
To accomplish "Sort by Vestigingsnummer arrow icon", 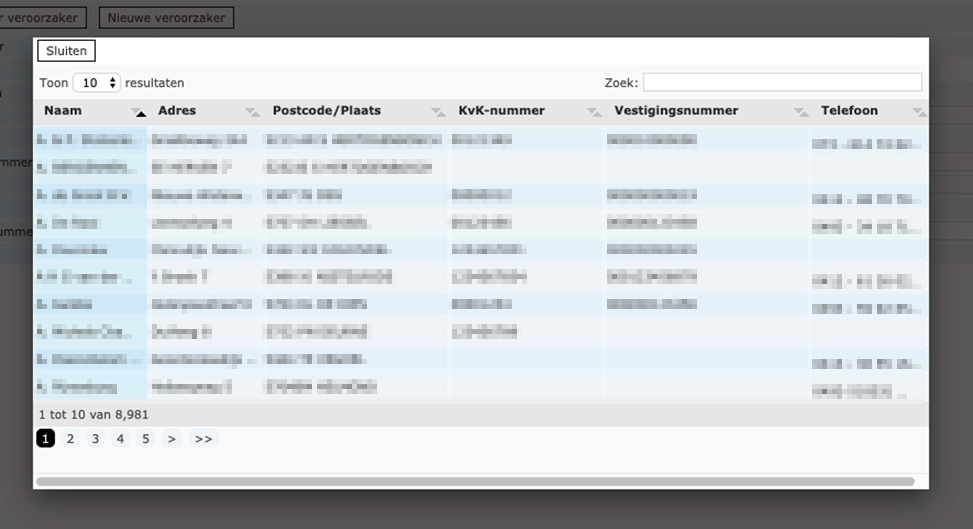I will tap(800, 112).
